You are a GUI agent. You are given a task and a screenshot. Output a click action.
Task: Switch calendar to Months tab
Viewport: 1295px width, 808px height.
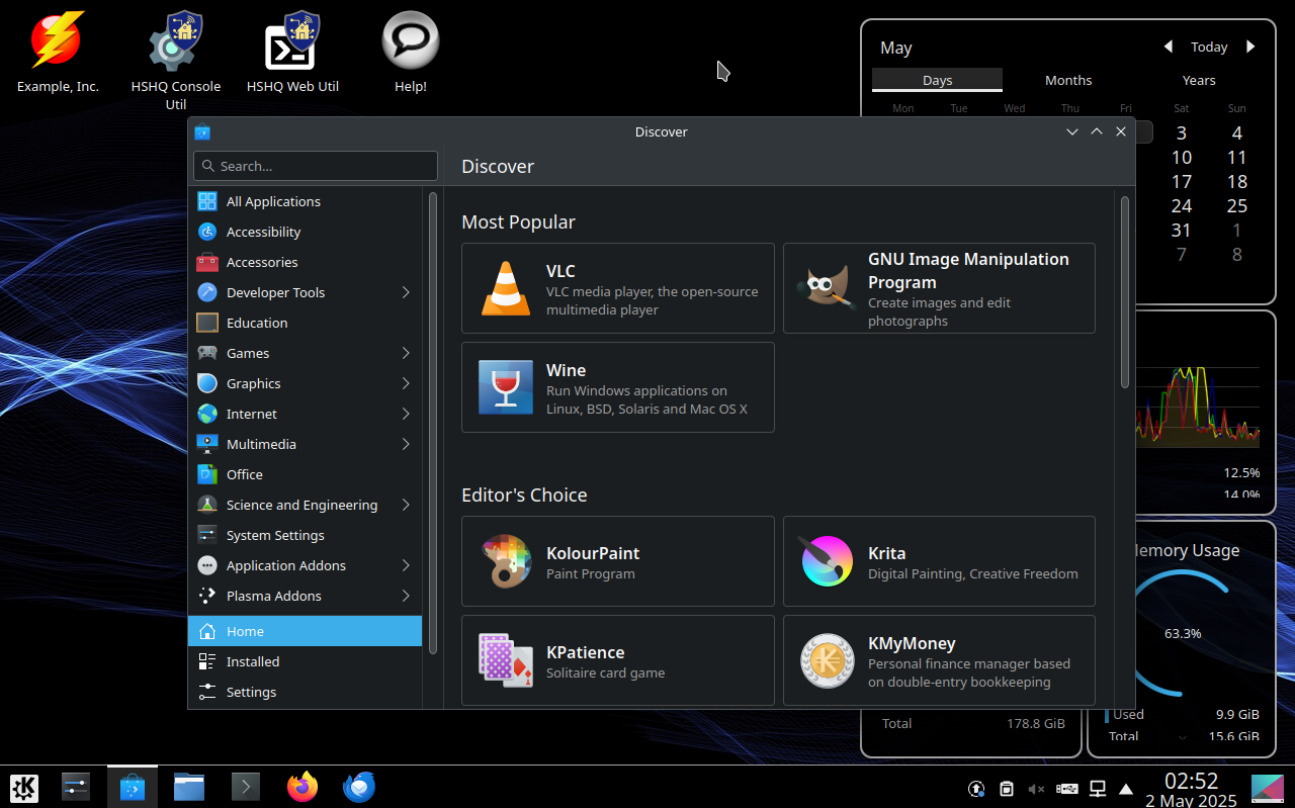tap(1068, 80)
